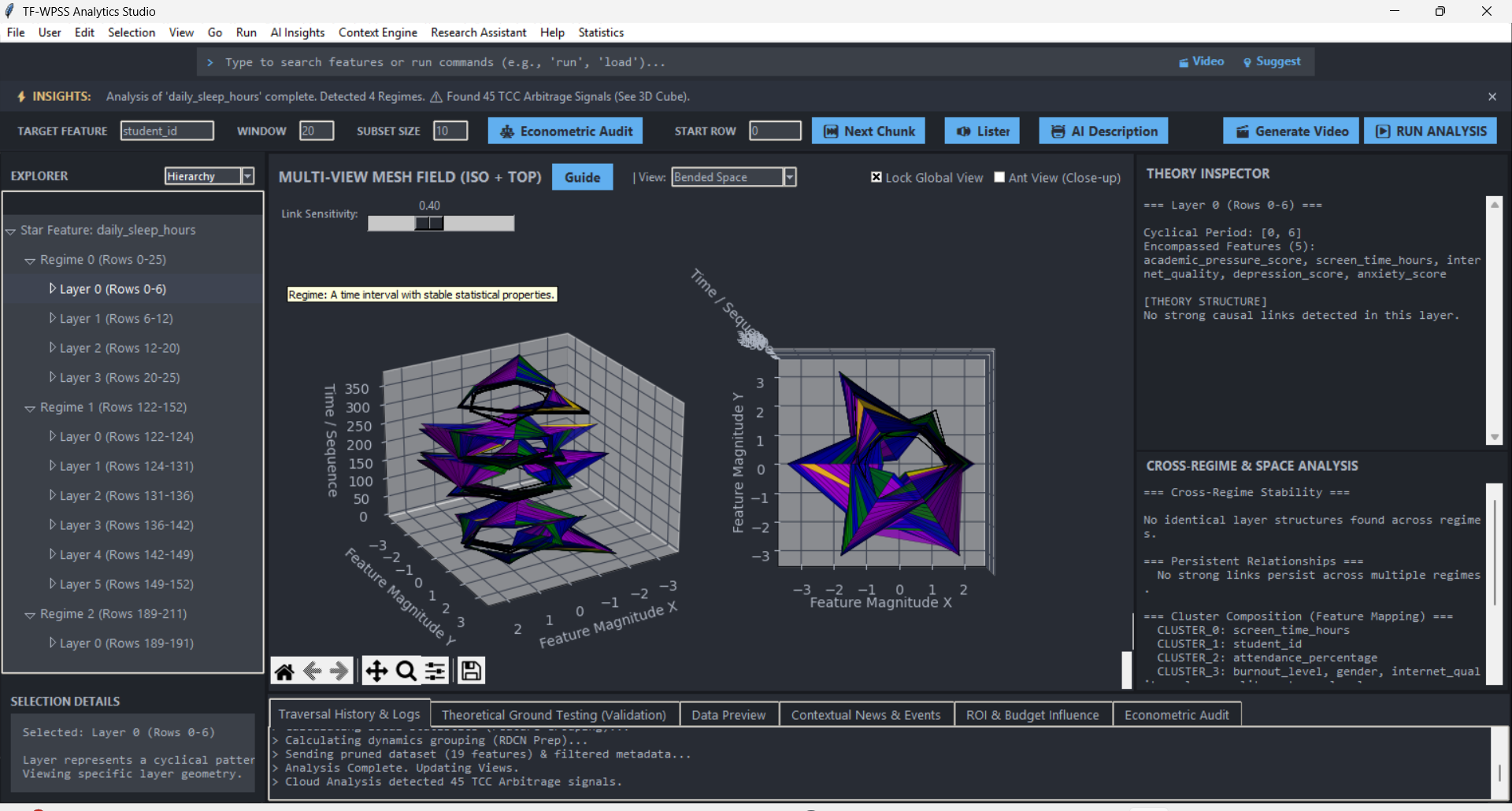This screenshot has width=1512, height=811.
Task: Select Layer 5 (Rows 149-152) row
Action: click(x=132, y=584)
